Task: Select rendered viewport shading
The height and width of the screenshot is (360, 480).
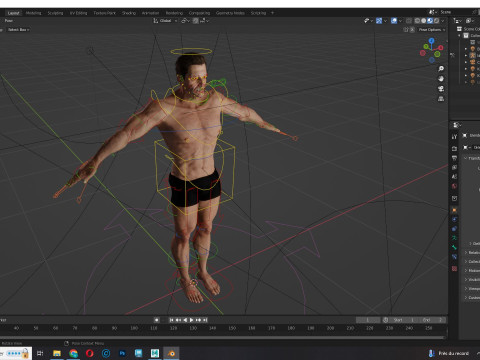Action: click(436, 21)
